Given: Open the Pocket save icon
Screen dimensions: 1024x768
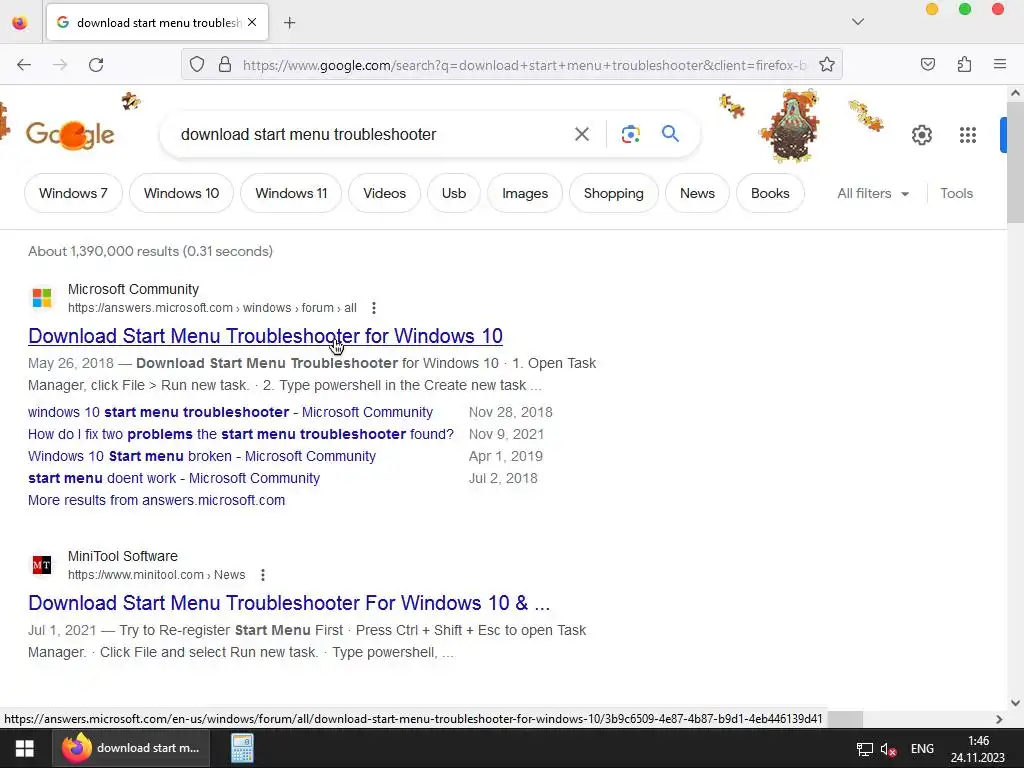Looking at the screenshot, I should 928,65.
